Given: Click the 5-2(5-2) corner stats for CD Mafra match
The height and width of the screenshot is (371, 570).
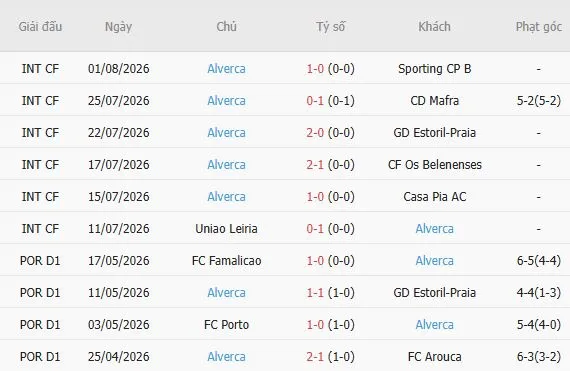Looking at the screenshot, I should [538, 101].
